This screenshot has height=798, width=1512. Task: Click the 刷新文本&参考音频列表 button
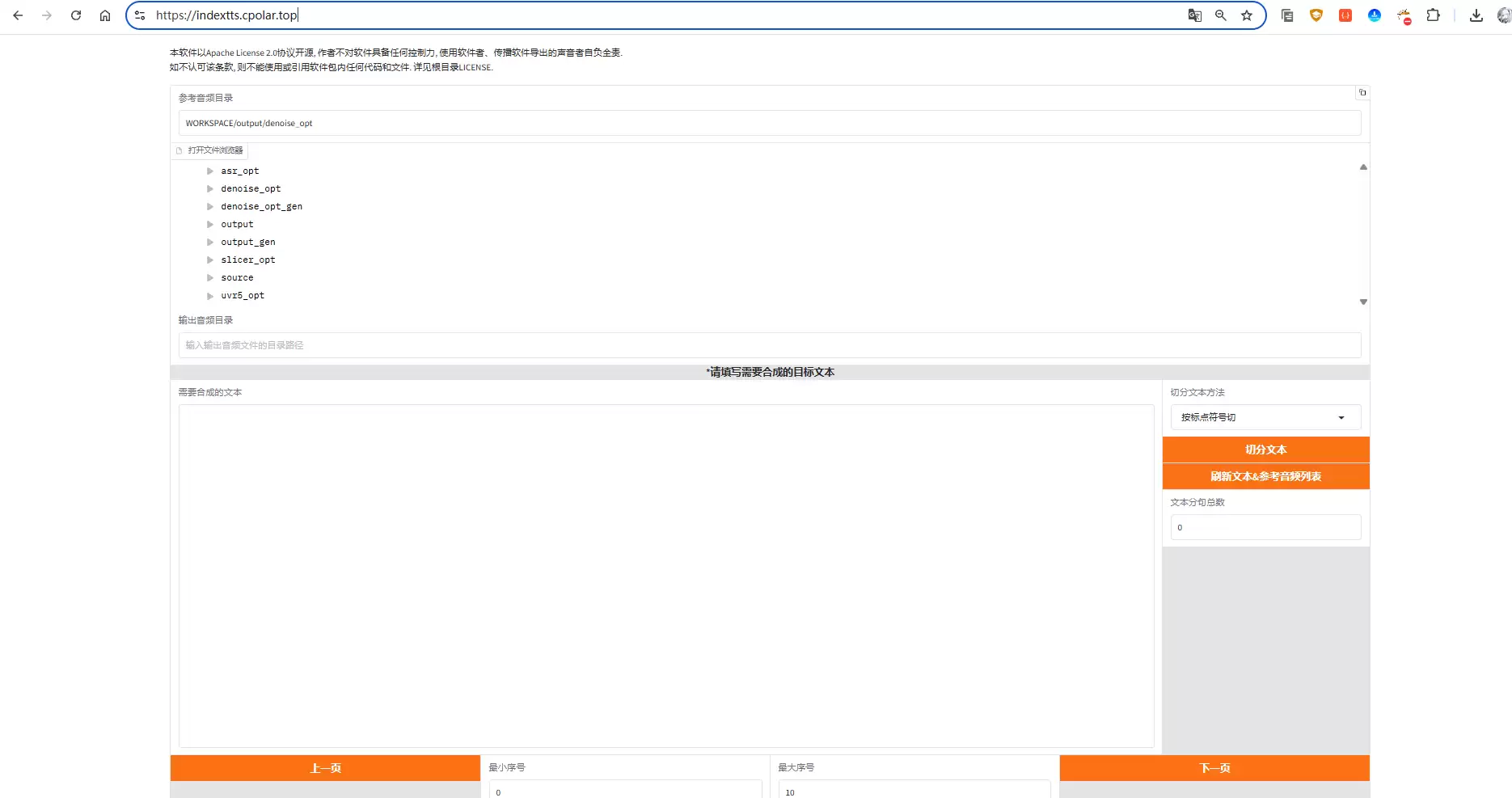tap(1265, 476)
